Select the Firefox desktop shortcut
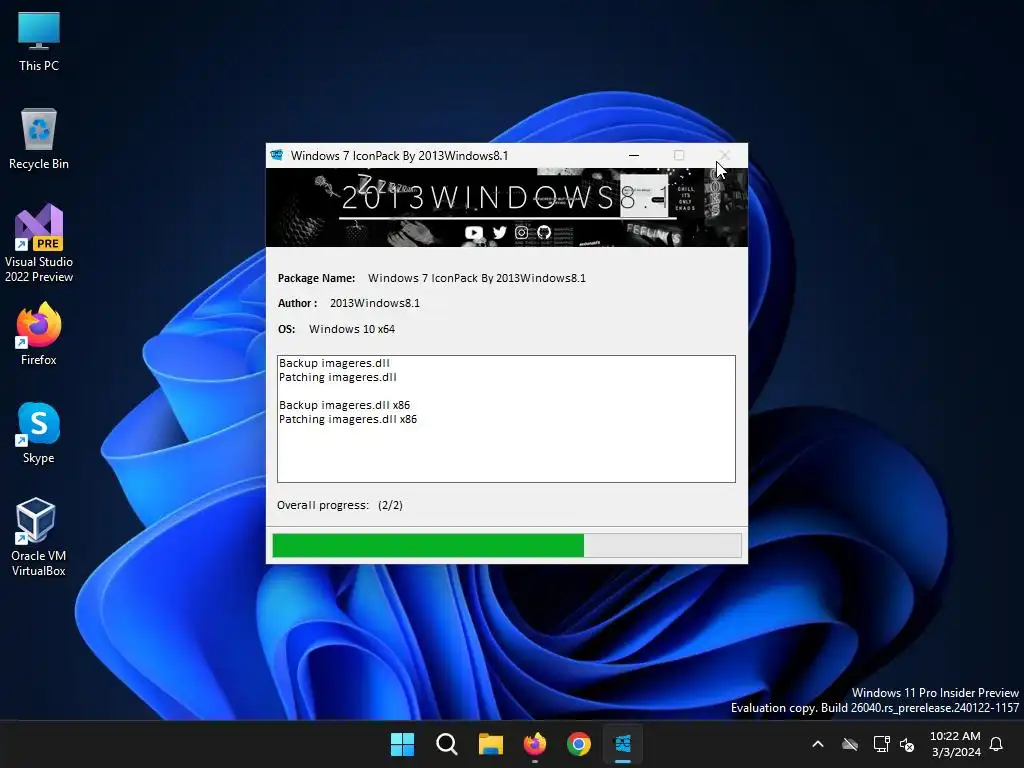The width and height of the screenshot is (1024, 768). tap(39, 334)
